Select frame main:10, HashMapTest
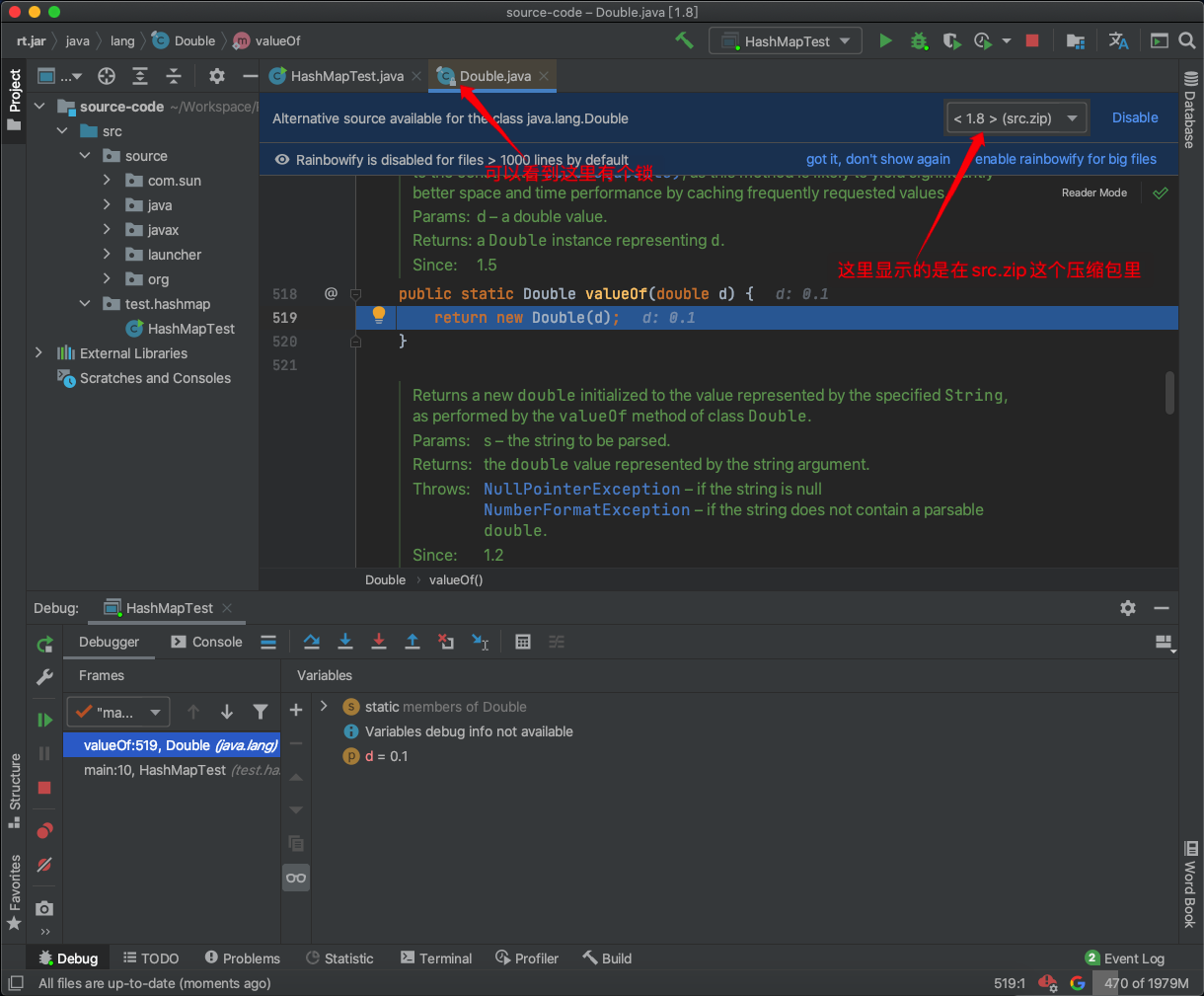 click(172, 770)
